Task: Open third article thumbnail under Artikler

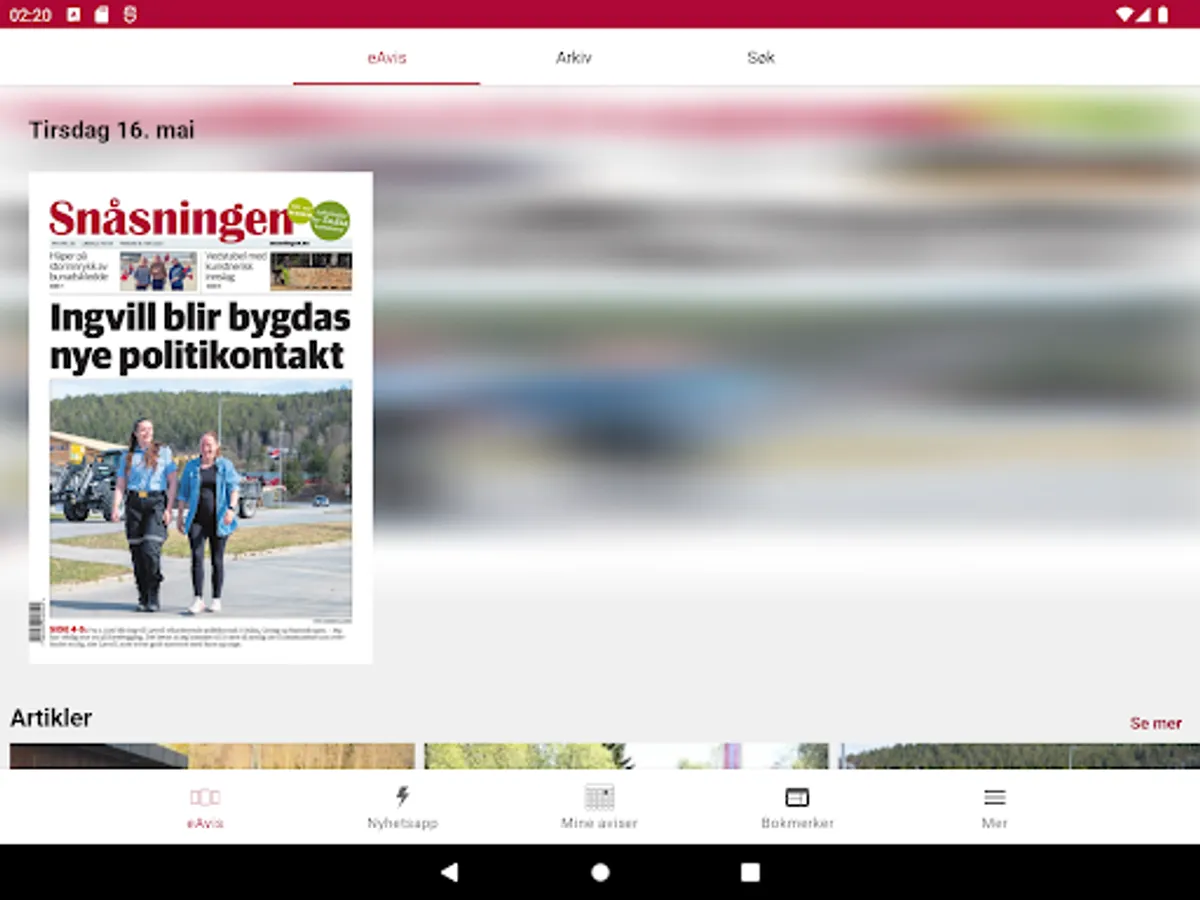Action: coord(1019,756)
